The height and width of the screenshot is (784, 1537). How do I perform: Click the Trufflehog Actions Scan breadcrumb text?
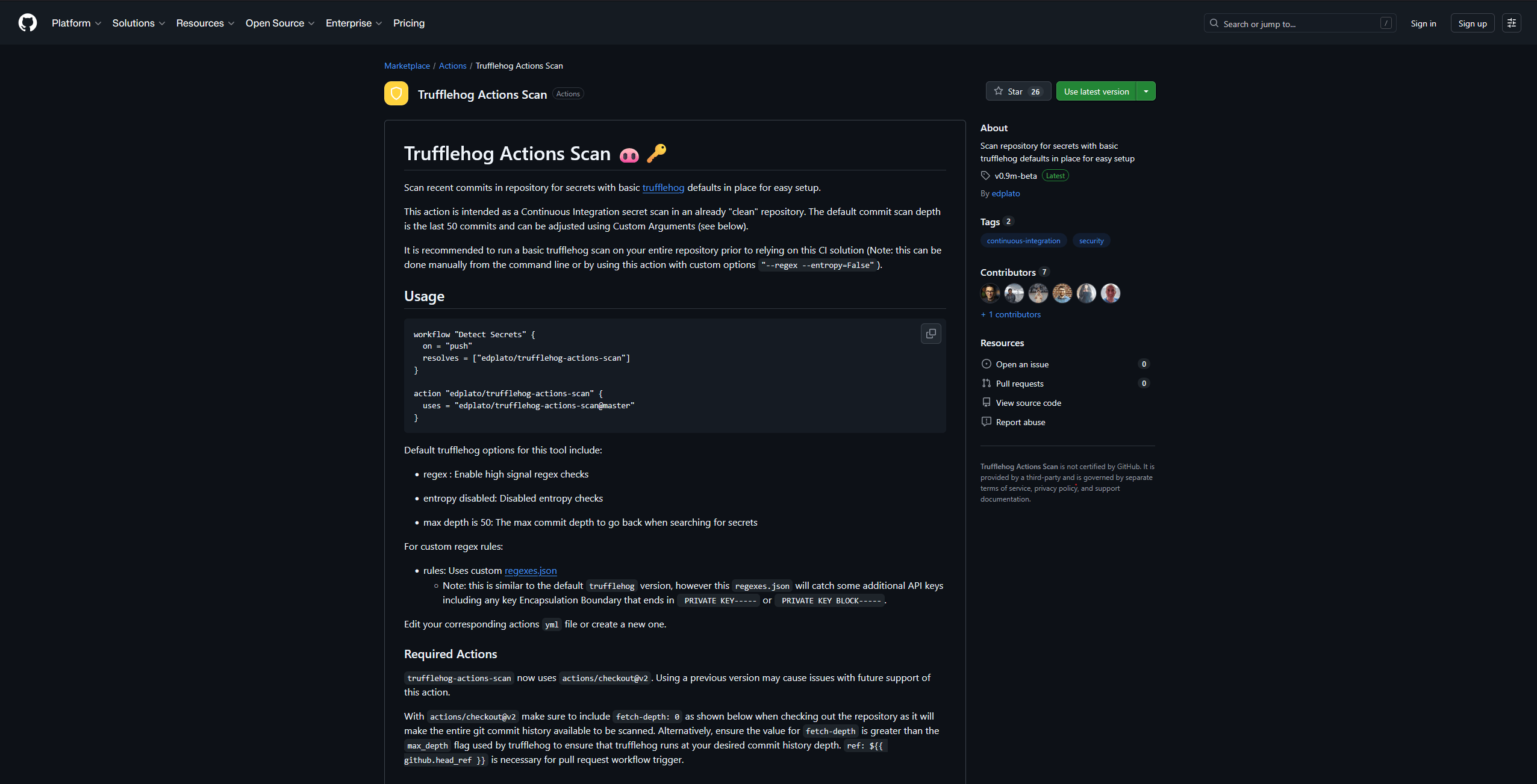click(x=519, y=66)
